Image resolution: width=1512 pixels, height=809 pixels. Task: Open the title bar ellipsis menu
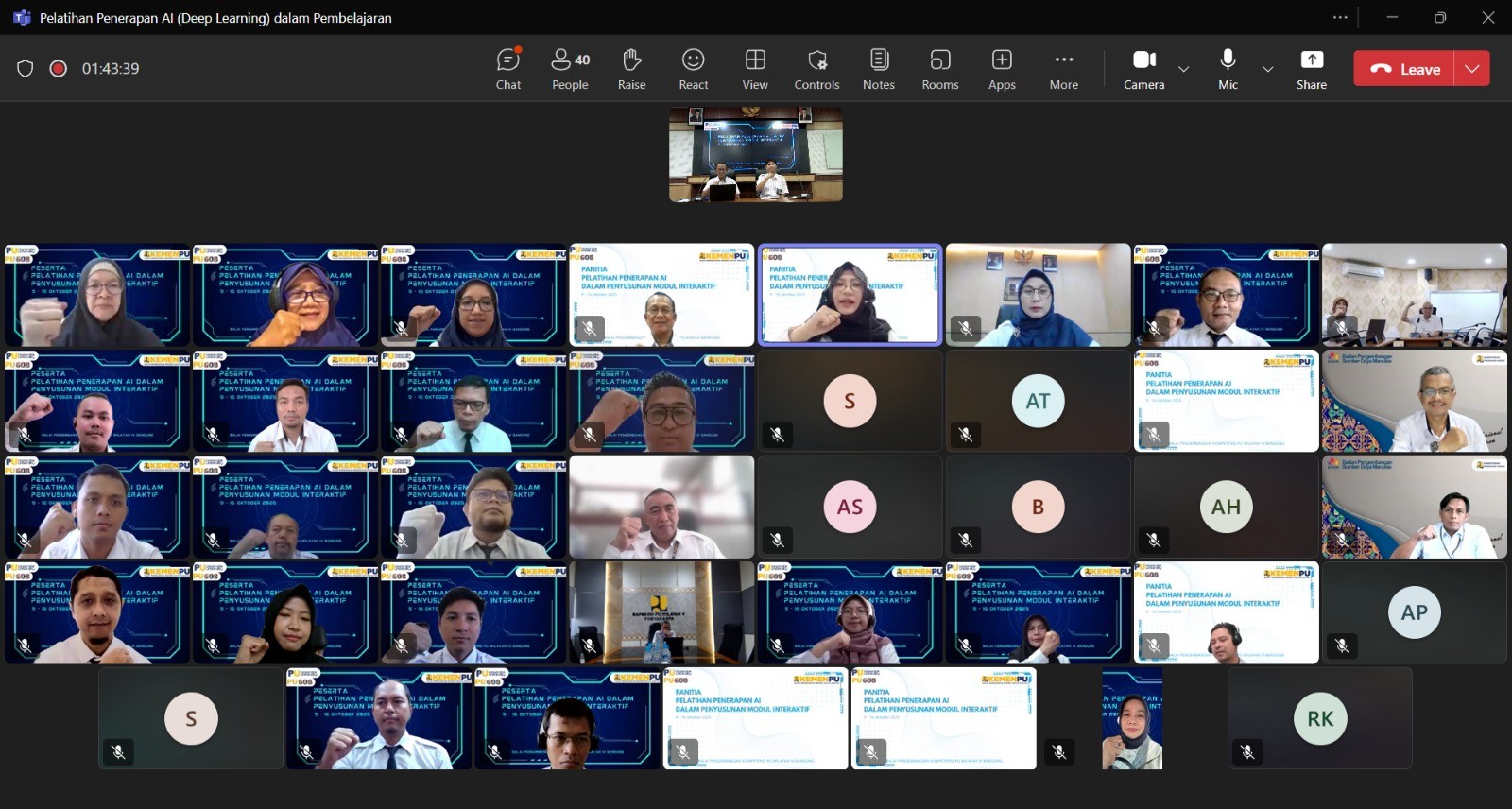(1340, 17)
